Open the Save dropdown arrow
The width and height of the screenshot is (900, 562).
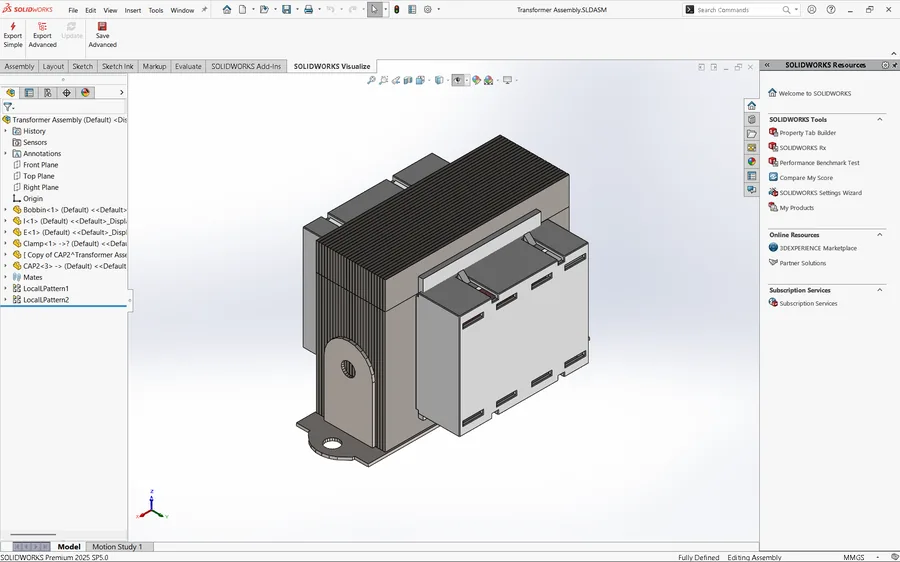coord(297,10)
